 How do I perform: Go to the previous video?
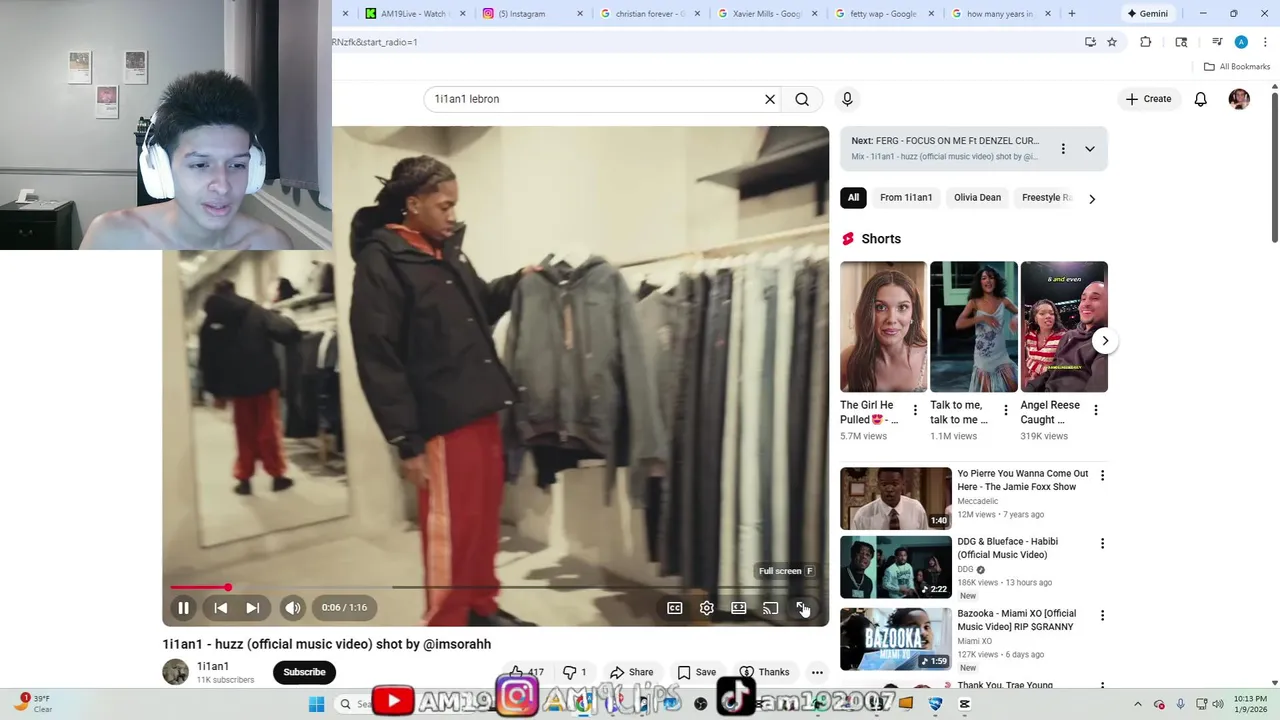(221, 607)
